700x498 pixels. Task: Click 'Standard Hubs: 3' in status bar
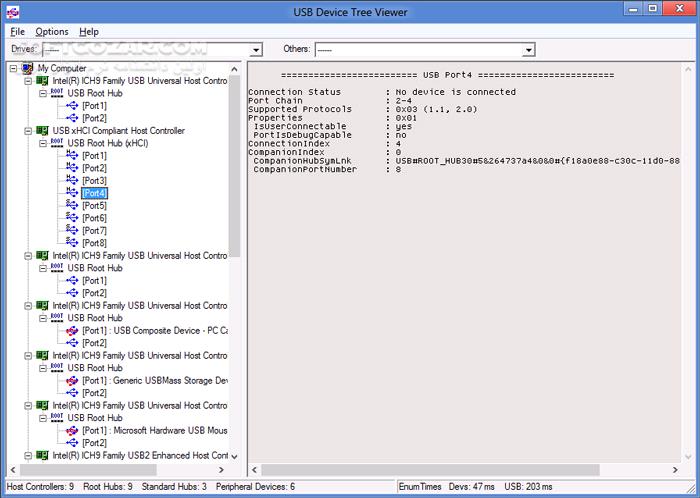click(x=174, y=486)
